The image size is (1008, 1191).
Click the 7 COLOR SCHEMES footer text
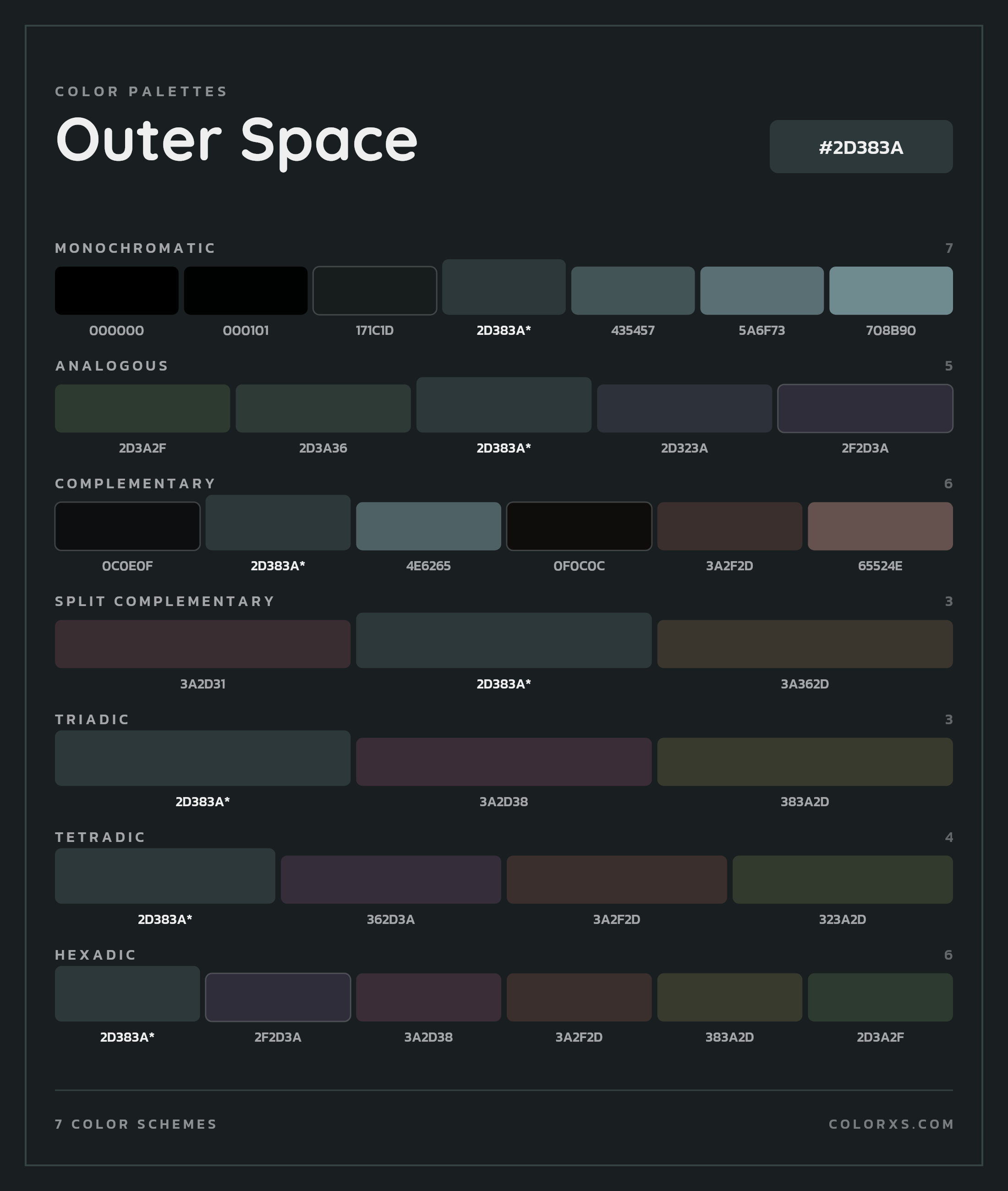pyautogui.click(x=136, y=1124)
